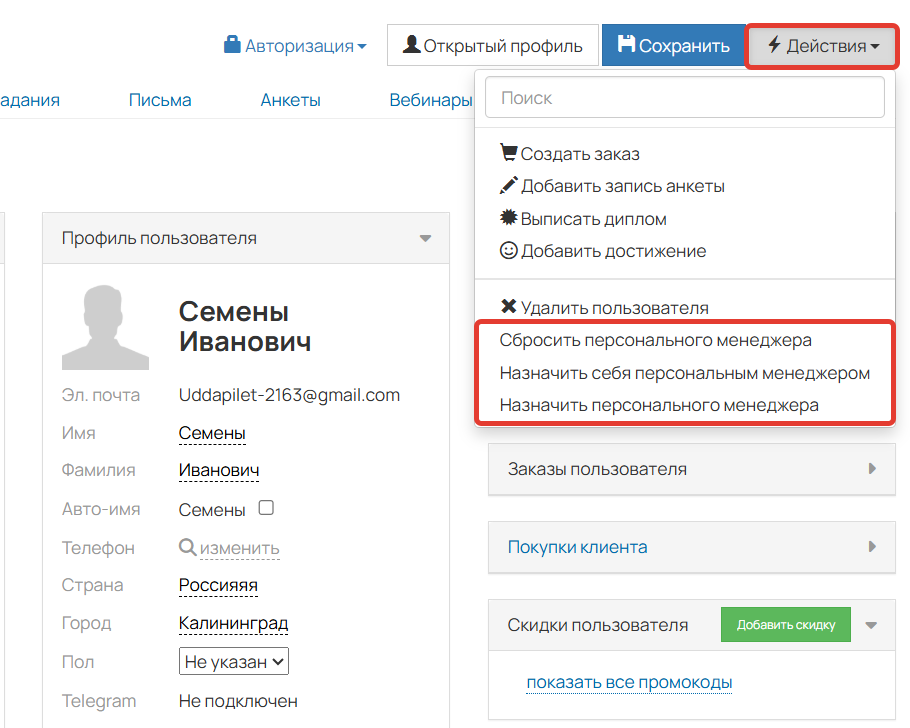Select the pencil icon for Добавить запись анкеты
This screenshot has height=728, width=910.
click(x=508, y=185)
